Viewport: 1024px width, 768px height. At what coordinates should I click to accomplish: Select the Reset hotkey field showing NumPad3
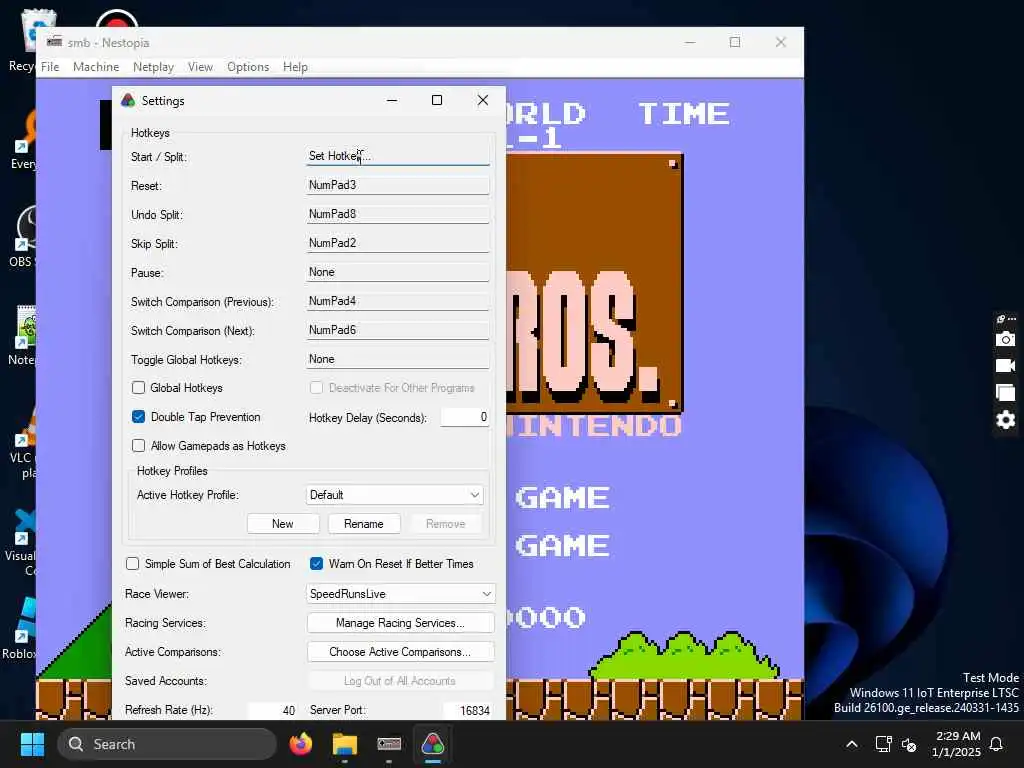397,185
